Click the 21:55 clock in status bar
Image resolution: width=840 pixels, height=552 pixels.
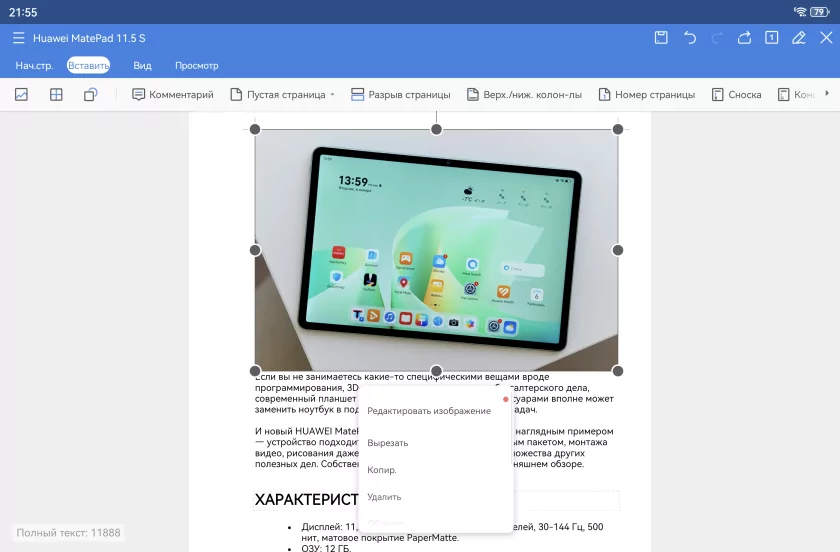pyautogui.click(x=23, y=12)
